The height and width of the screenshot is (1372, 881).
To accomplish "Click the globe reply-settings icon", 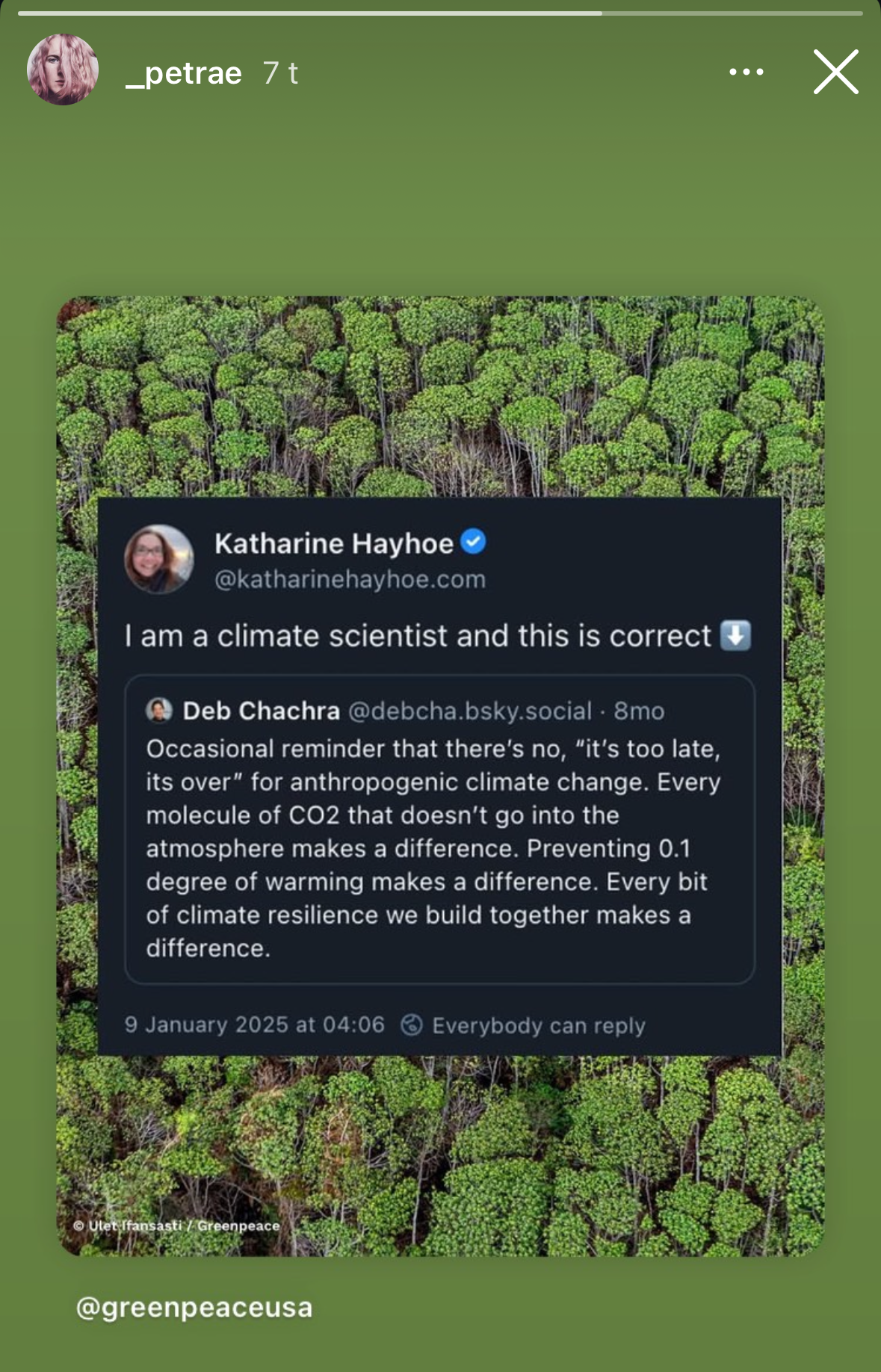I will pos(411,1025).
